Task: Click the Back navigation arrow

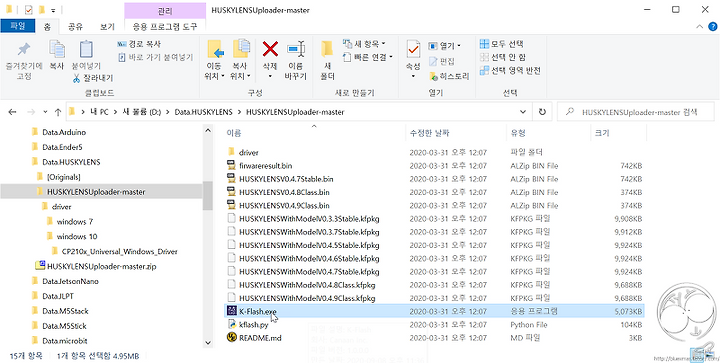Action: (x=12, y=112)
